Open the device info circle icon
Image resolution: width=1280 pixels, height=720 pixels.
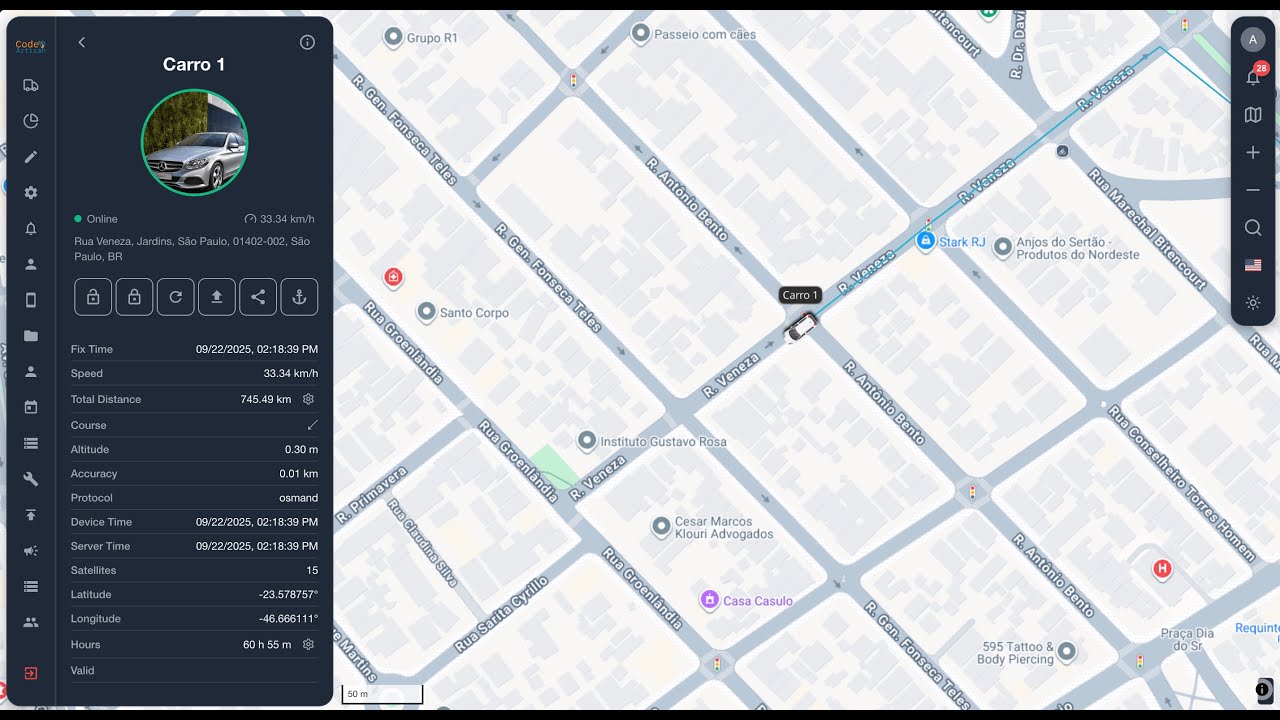point(307,42)
